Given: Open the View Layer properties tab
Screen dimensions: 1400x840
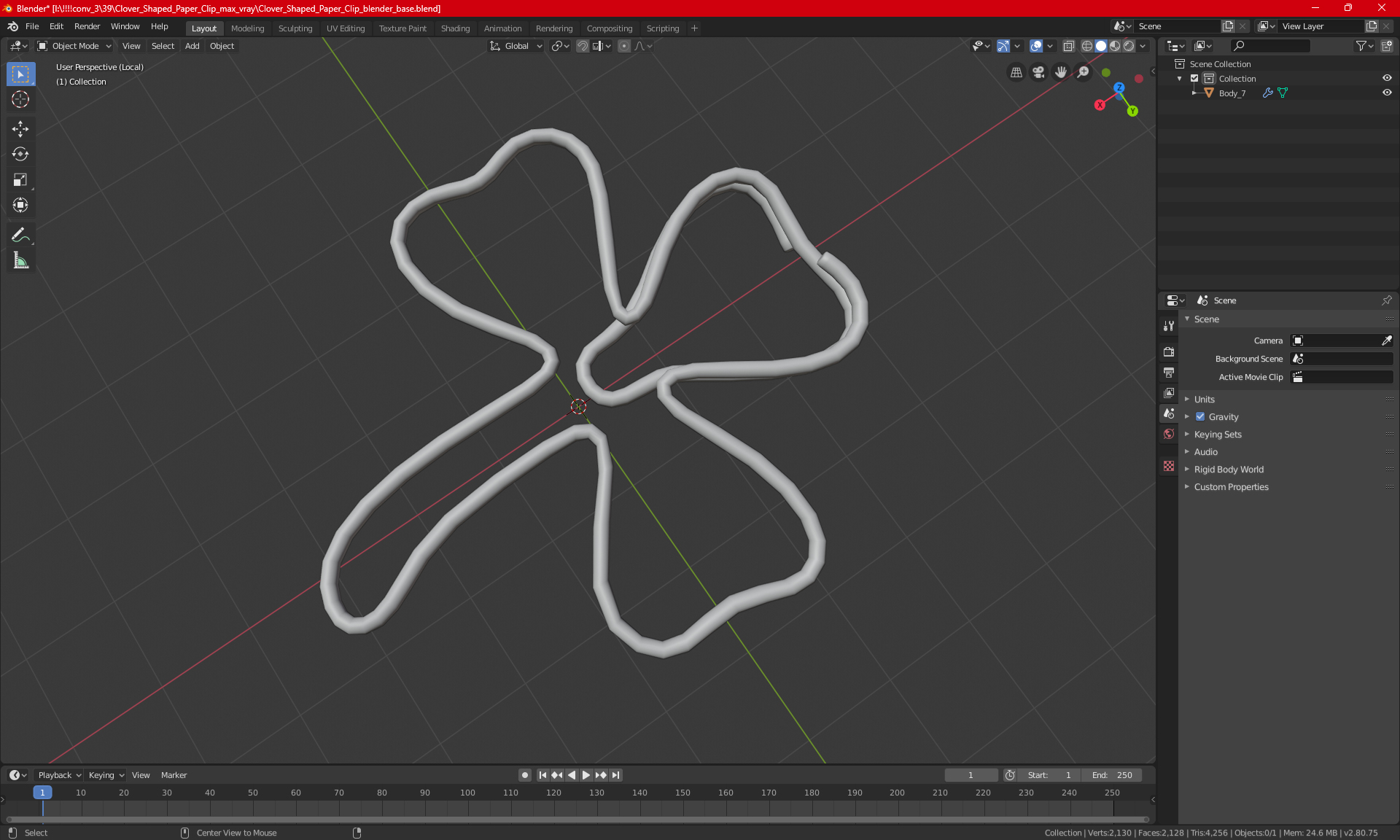Looking at the screenshot, I should [x=1169, y=393].
